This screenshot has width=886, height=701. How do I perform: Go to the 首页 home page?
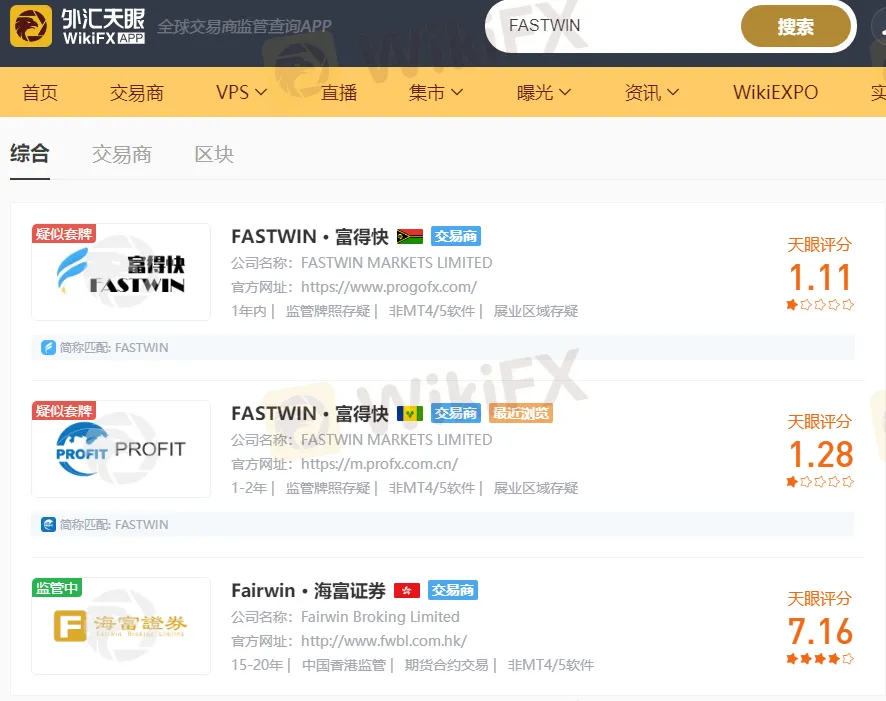coord(40,92)
